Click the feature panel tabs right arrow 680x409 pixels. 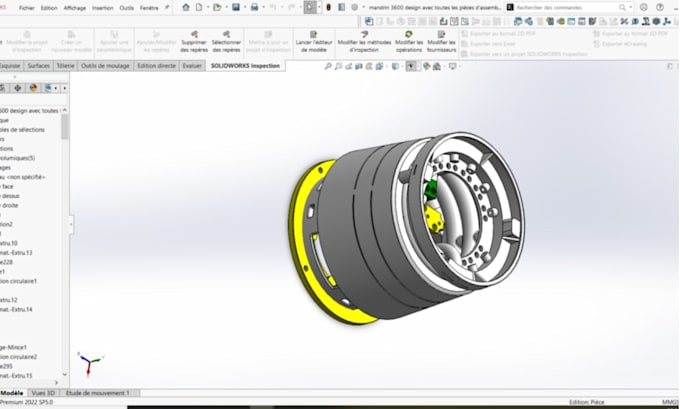[x=65, y=88]
